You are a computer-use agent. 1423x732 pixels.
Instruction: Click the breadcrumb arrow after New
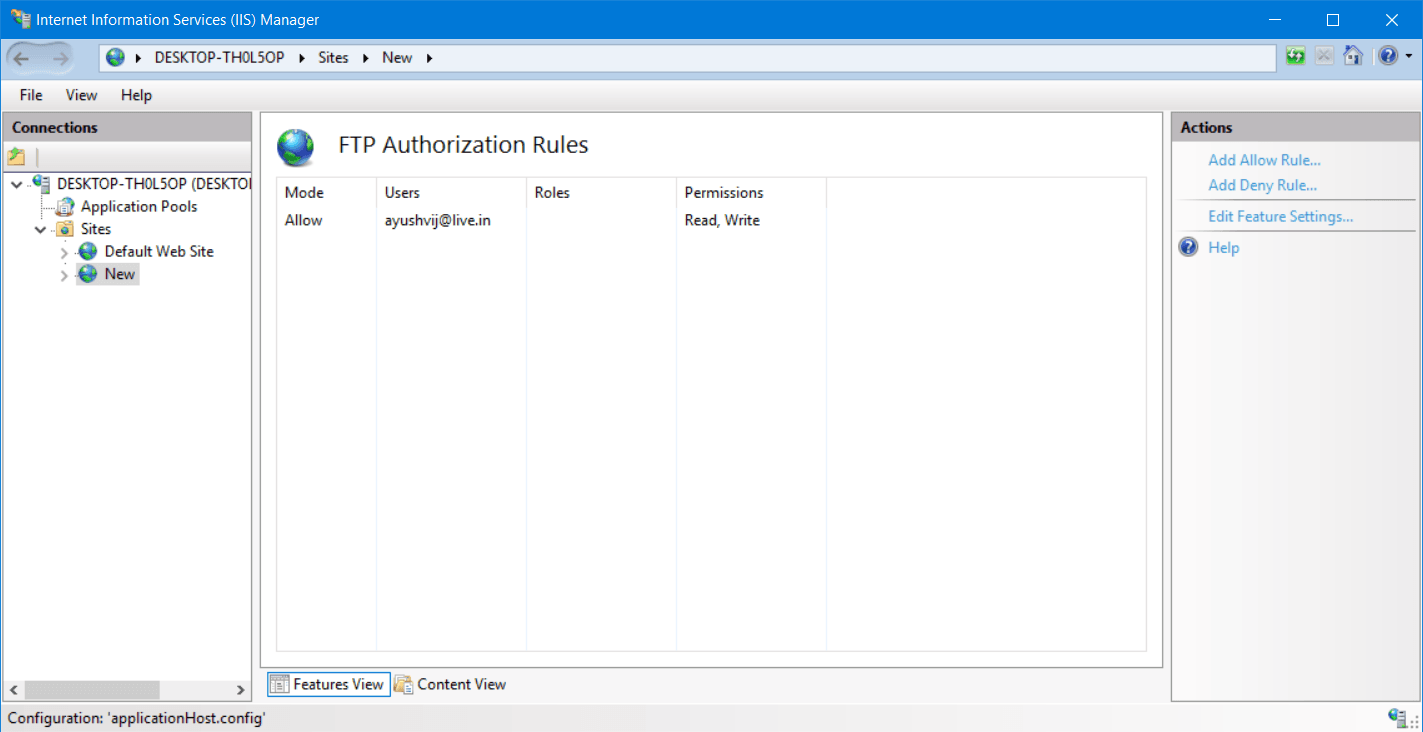[x=430, y=58]
